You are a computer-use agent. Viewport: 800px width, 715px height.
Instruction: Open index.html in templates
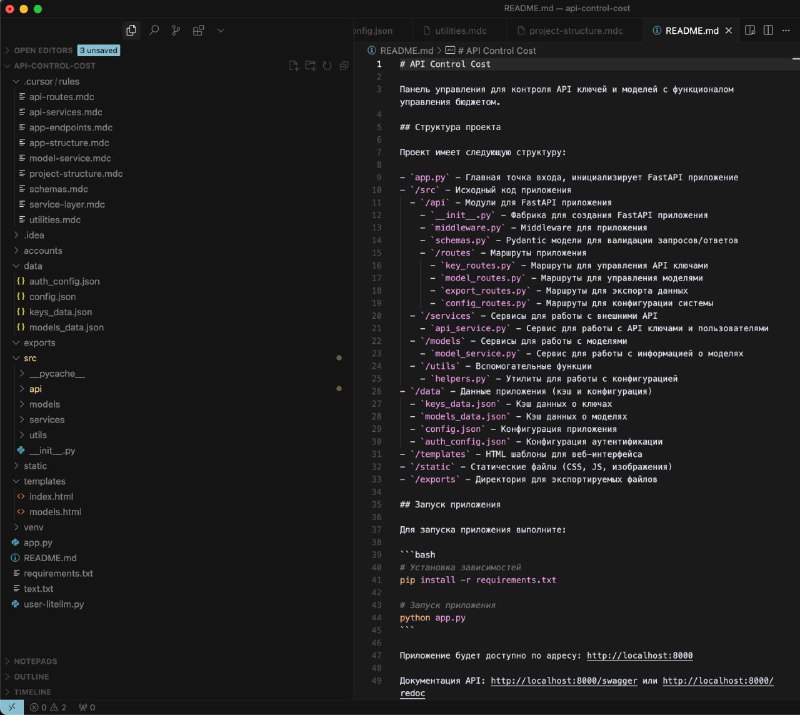51,497
